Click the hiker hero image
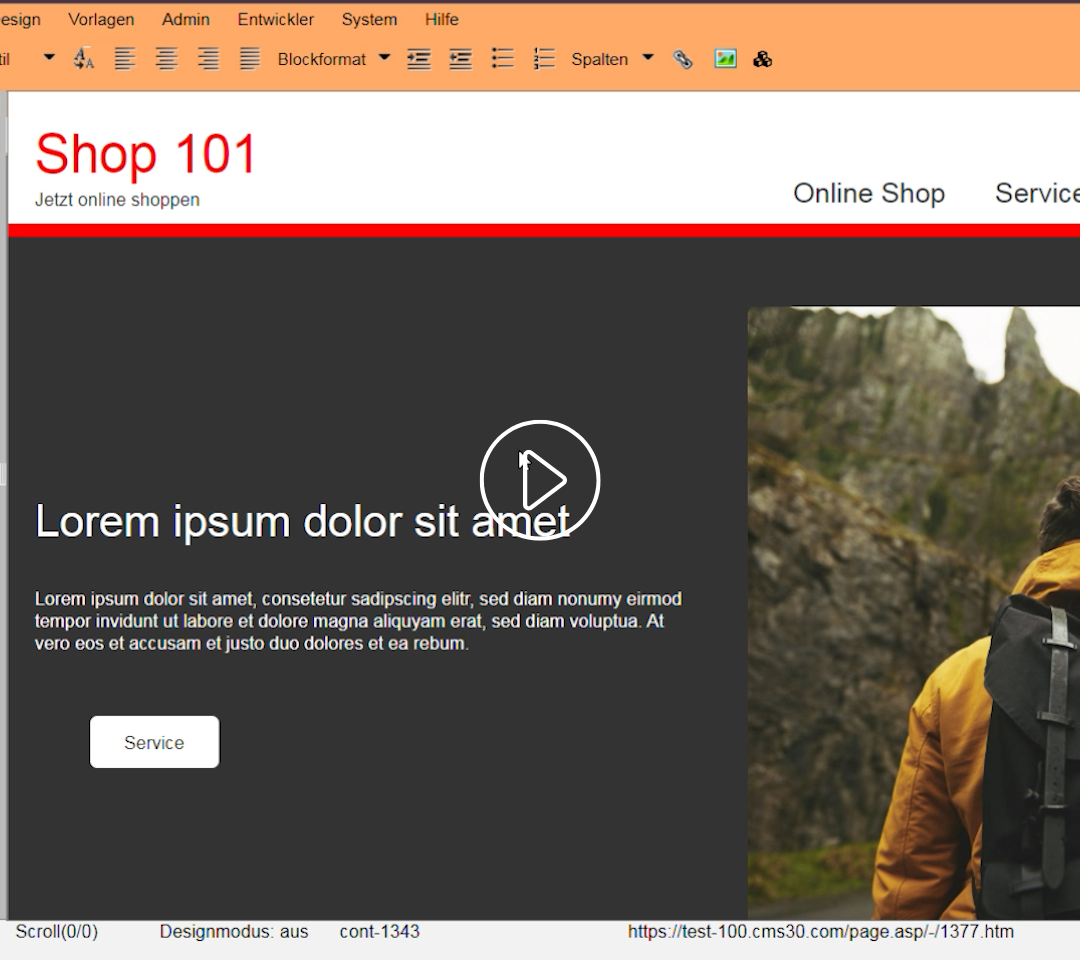The image size is (1080, 960). point(913,613)
